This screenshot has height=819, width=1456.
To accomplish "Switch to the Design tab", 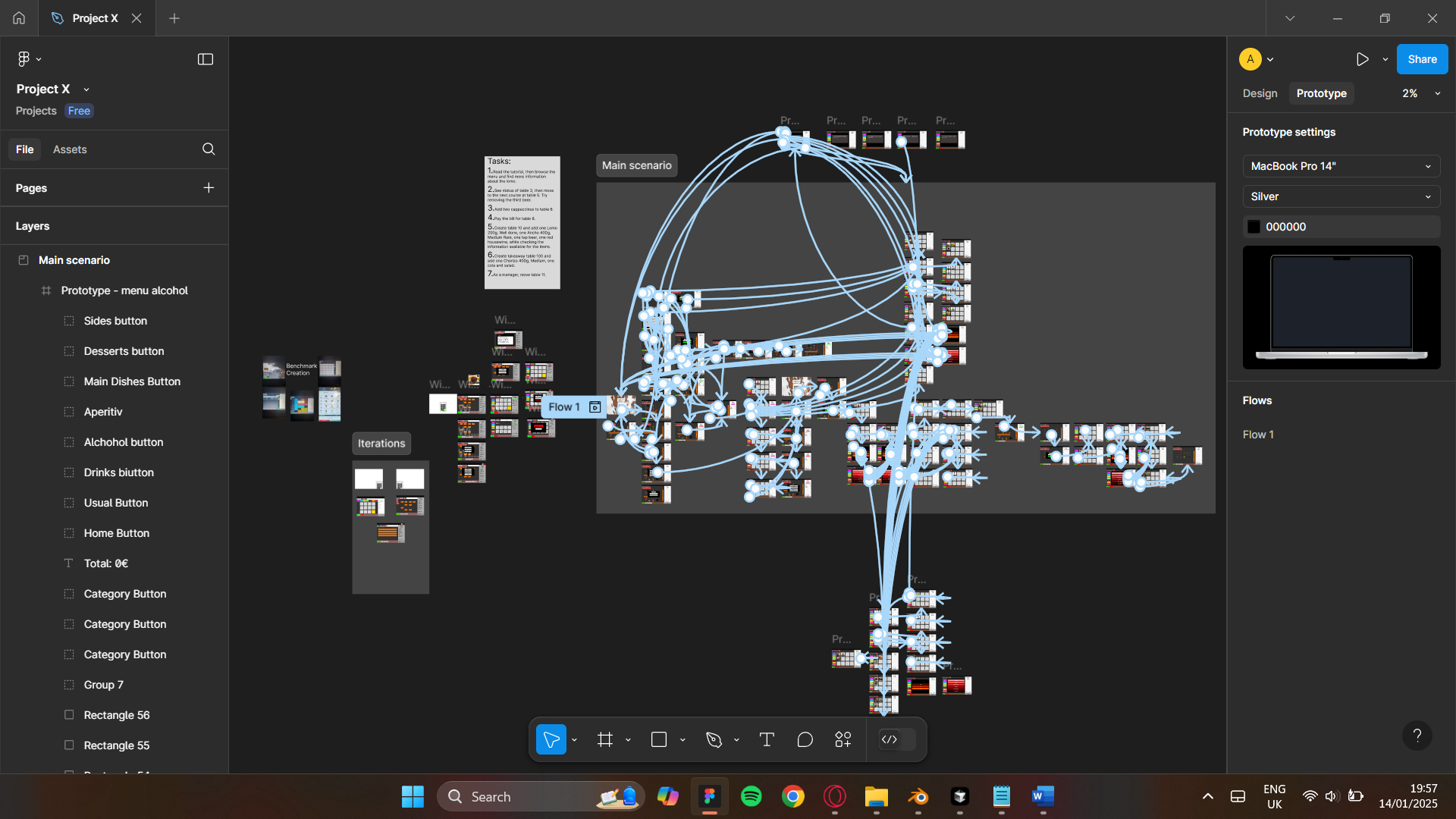I will [1260, 93].
